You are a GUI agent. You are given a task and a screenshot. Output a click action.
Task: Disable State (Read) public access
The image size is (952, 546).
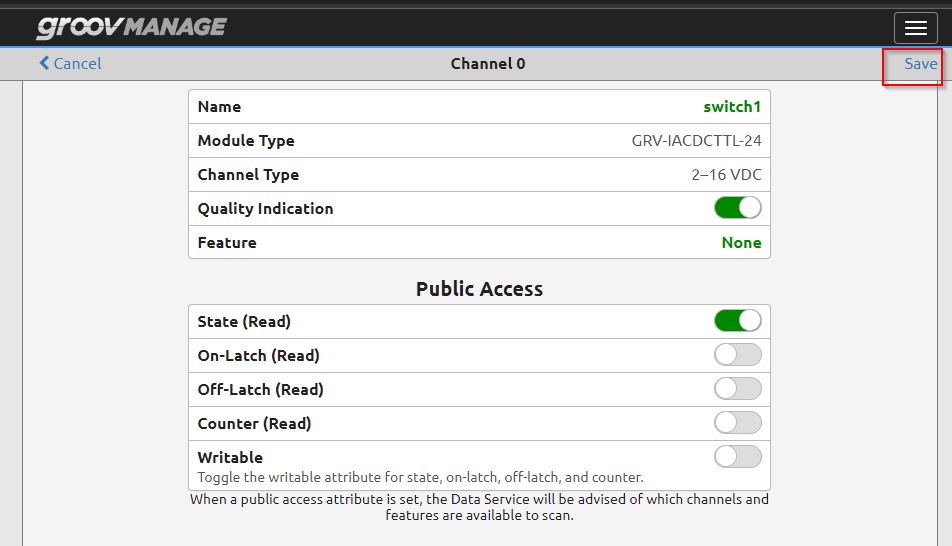click(738, 321)
